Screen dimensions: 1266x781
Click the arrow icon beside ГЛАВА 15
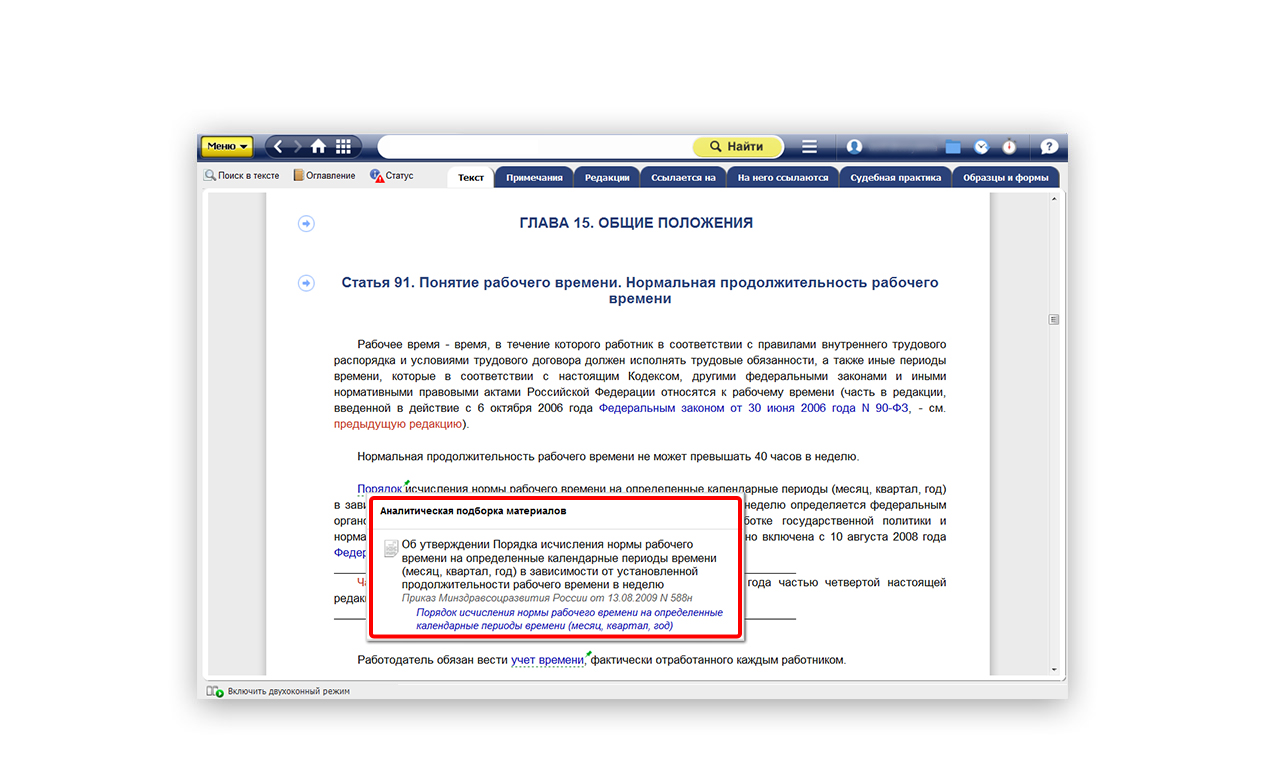tap(306, 223)
